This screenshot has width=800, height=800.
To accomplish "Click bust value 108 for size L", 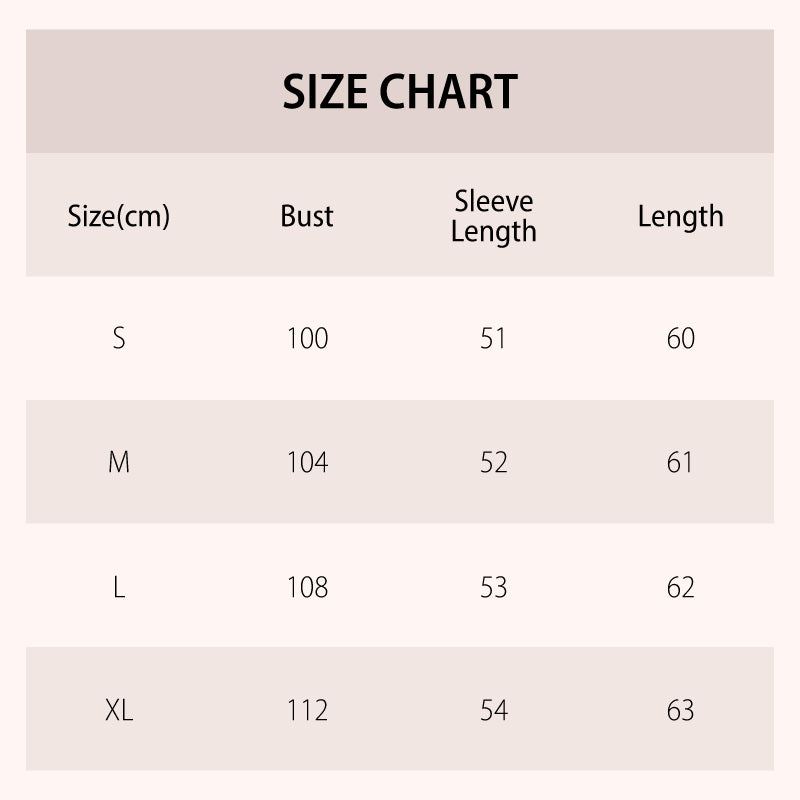I will click(307, 587).
